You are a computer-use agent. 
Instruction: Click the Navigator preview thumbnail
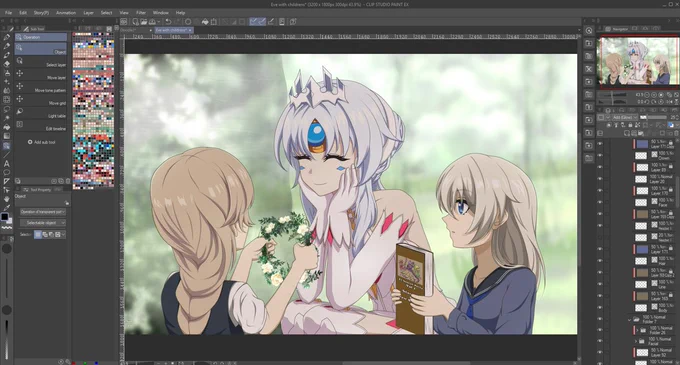click(638, 61)
